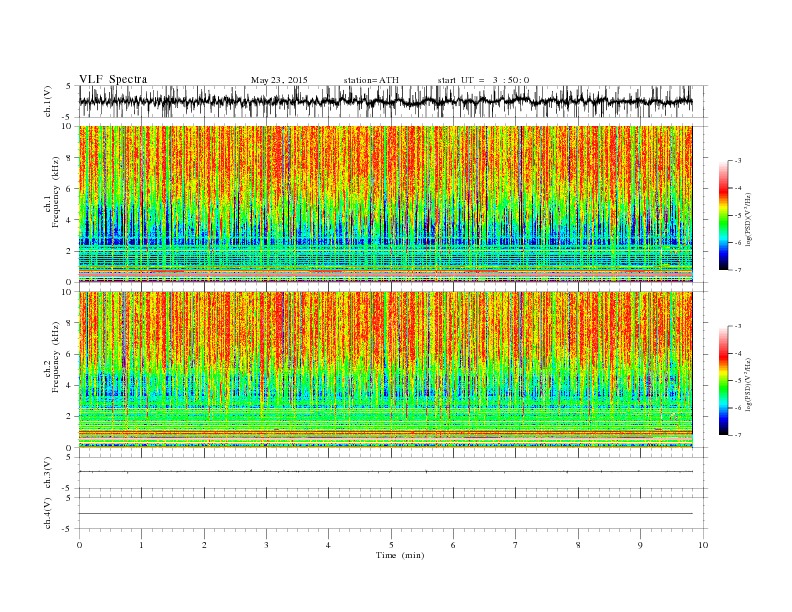The image size is (792, 612).
Task: Select the date text "May 23, 2015"
Action: click(x=279, y=80)
